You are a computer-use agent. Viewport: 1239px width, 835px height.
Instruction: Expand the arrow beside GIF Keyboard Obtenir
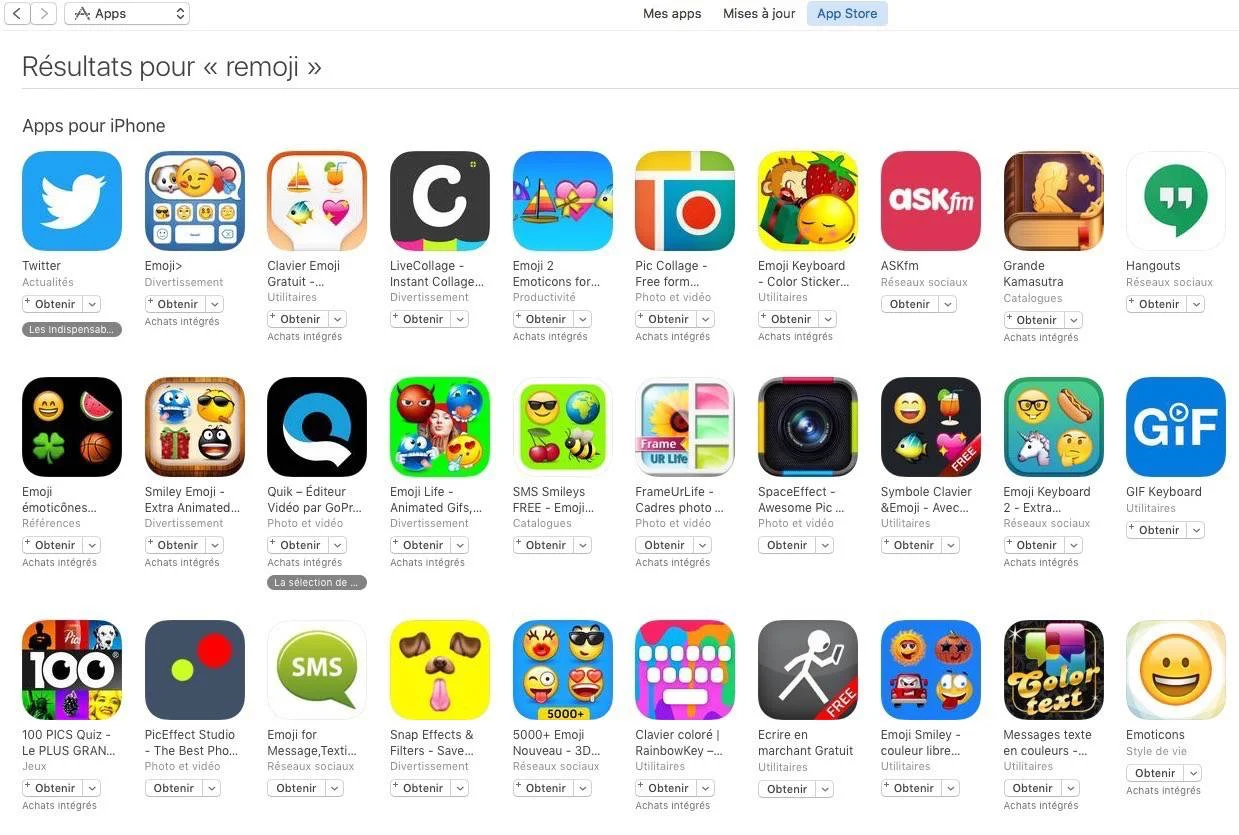[x=1196, y=530]
